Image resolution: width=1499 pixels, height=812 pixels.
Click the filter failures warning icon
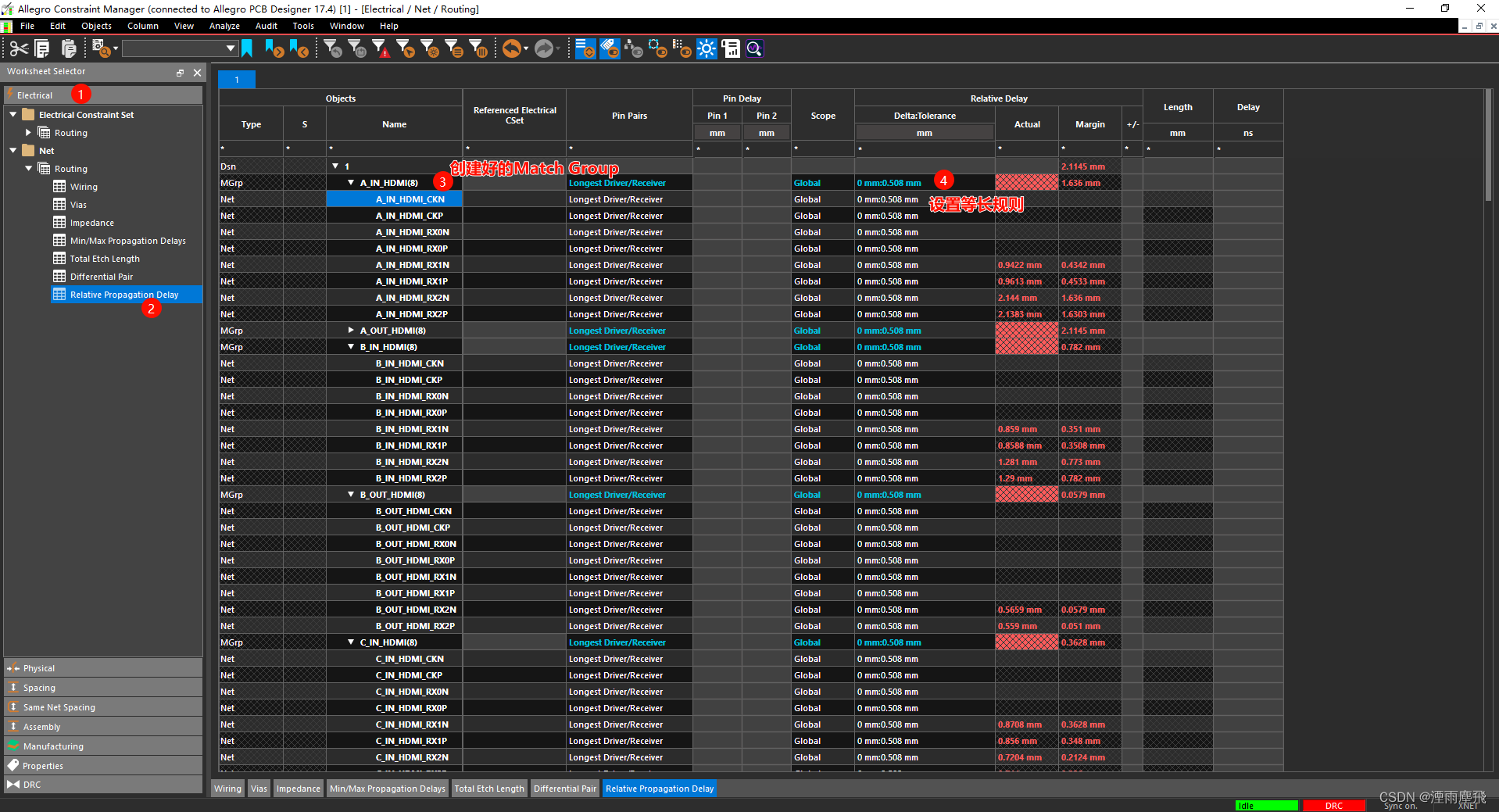pos(381,48)
